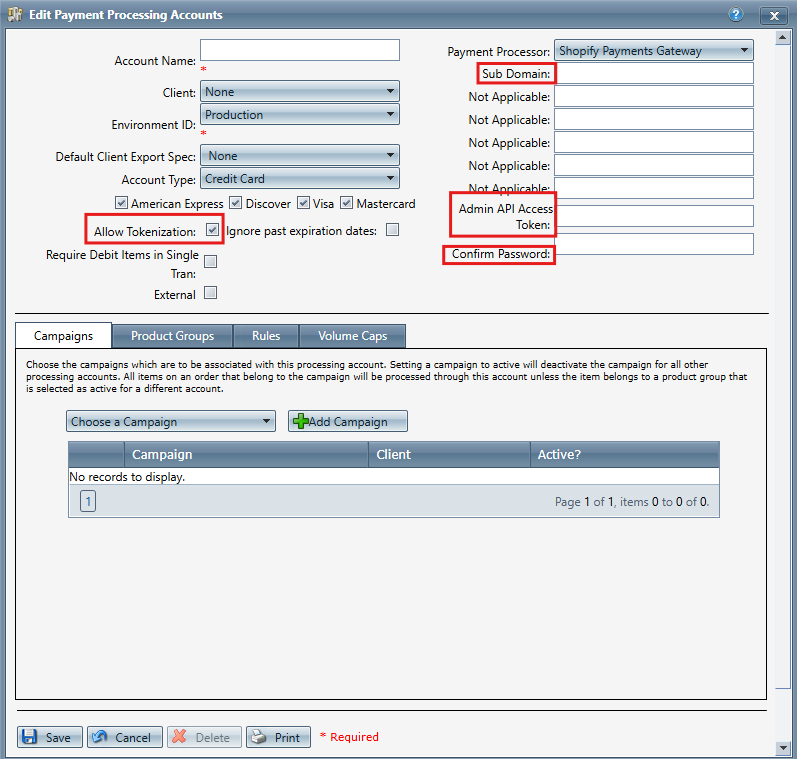The height and width of the screenshot is (759, 797).
Task: Open the Choose a Campaign dropdown
Action: 170,422
